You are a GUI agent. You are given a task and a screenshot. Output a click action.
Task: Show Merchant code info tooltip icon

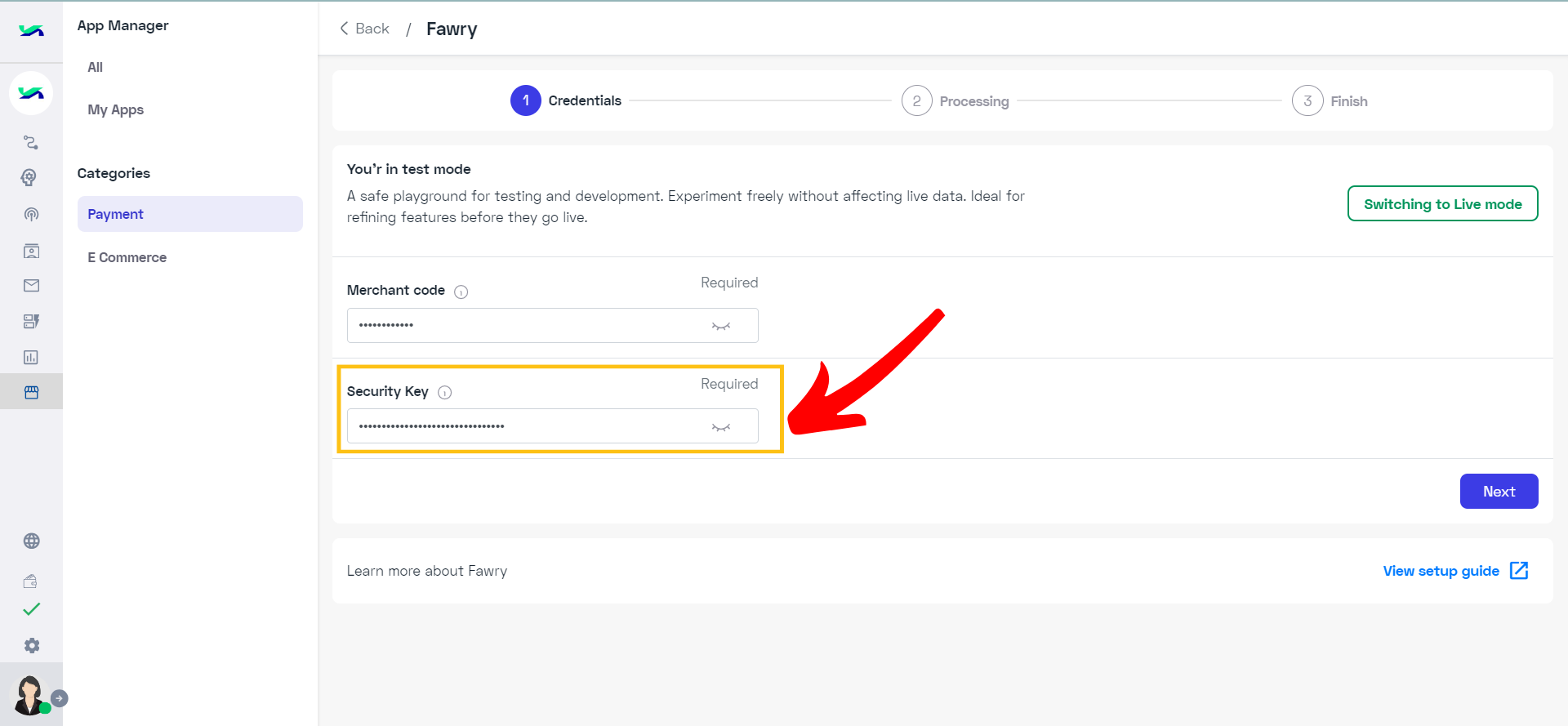point(461,292)
